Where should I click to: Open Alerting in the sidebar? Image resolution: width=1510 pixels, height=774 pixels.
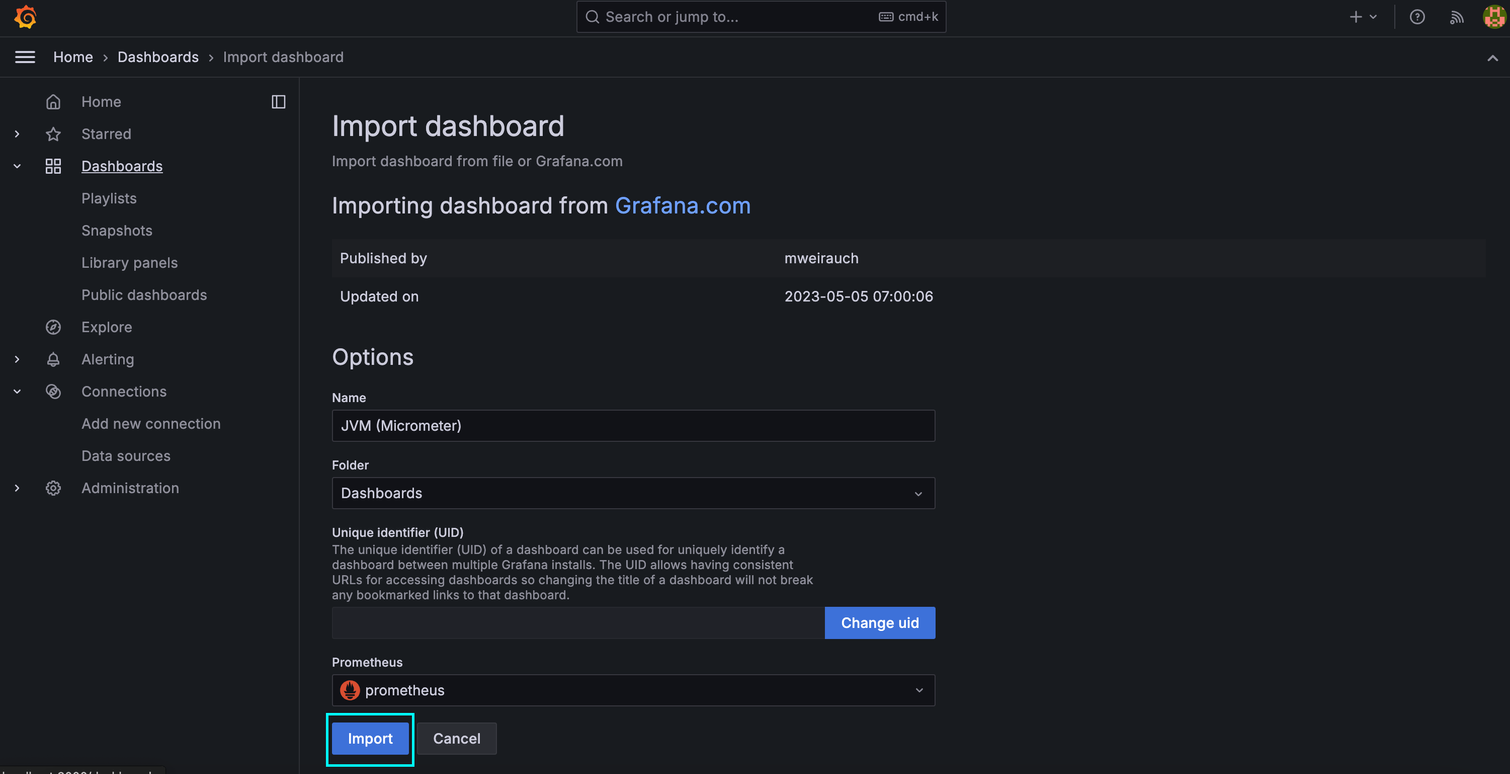click(107, 359)
